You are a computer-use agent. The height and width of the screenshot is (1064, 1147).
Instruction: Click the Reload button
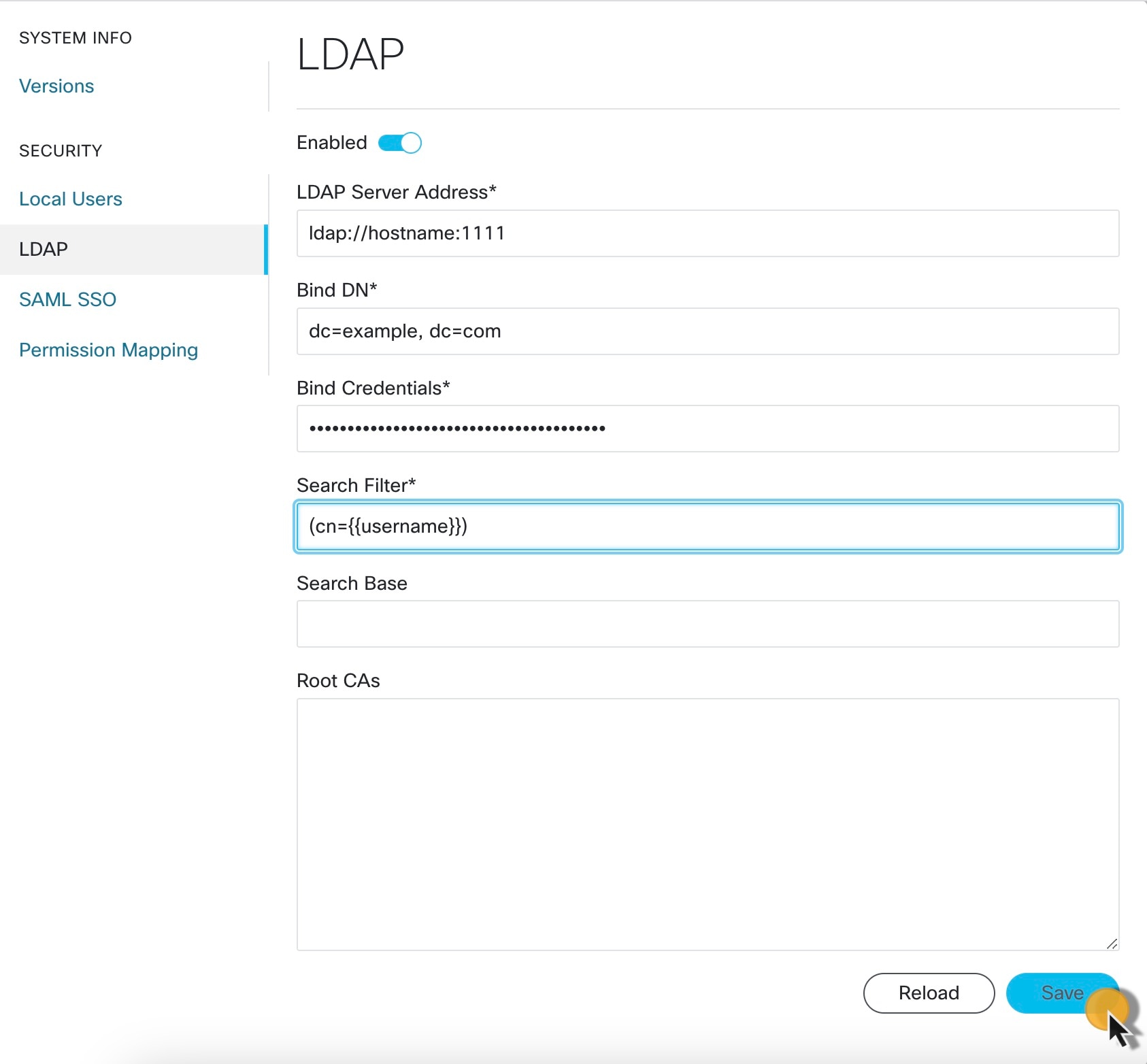click(x=929, y=993)
